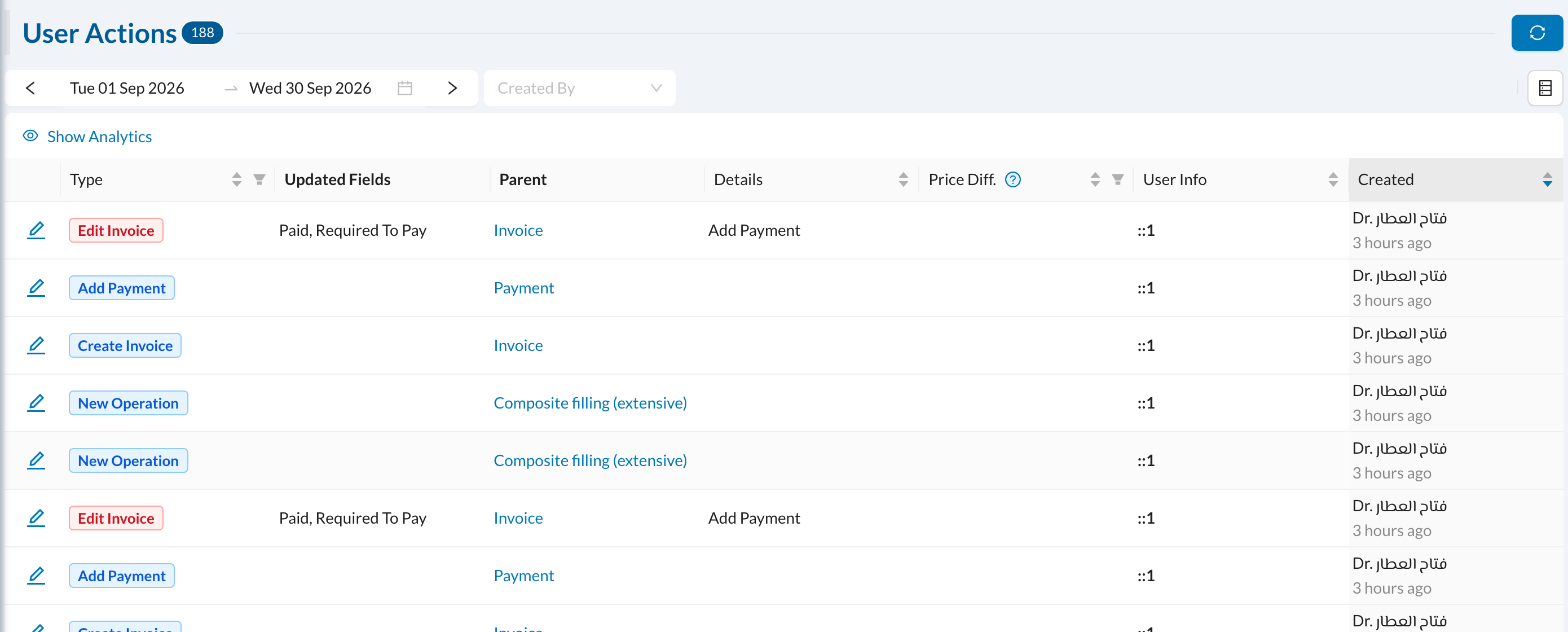The image size is (1568, 632).
Task: Click the eye icon beside Show Analytics
Action: click(30, 136)
